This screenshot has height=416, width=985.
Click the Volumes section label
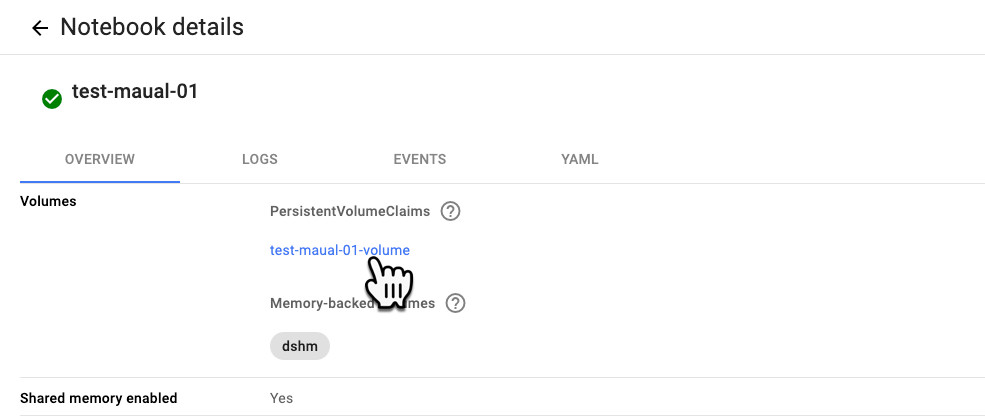pyautogui.click(x=48, y=201)
